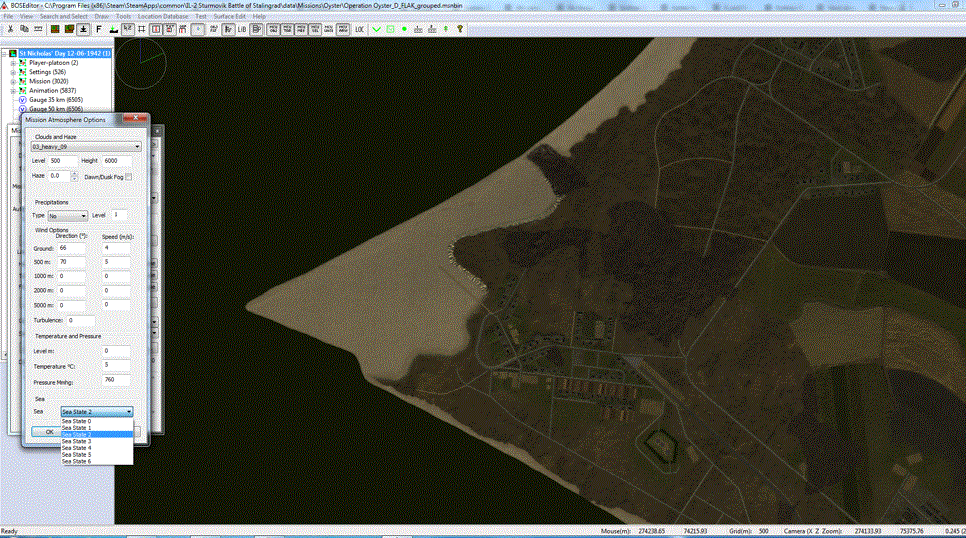Click the Cut scissors toolbar icon
Image resolution: width=966 pixels, height=538 pixels.
click(x=10, y=29)
